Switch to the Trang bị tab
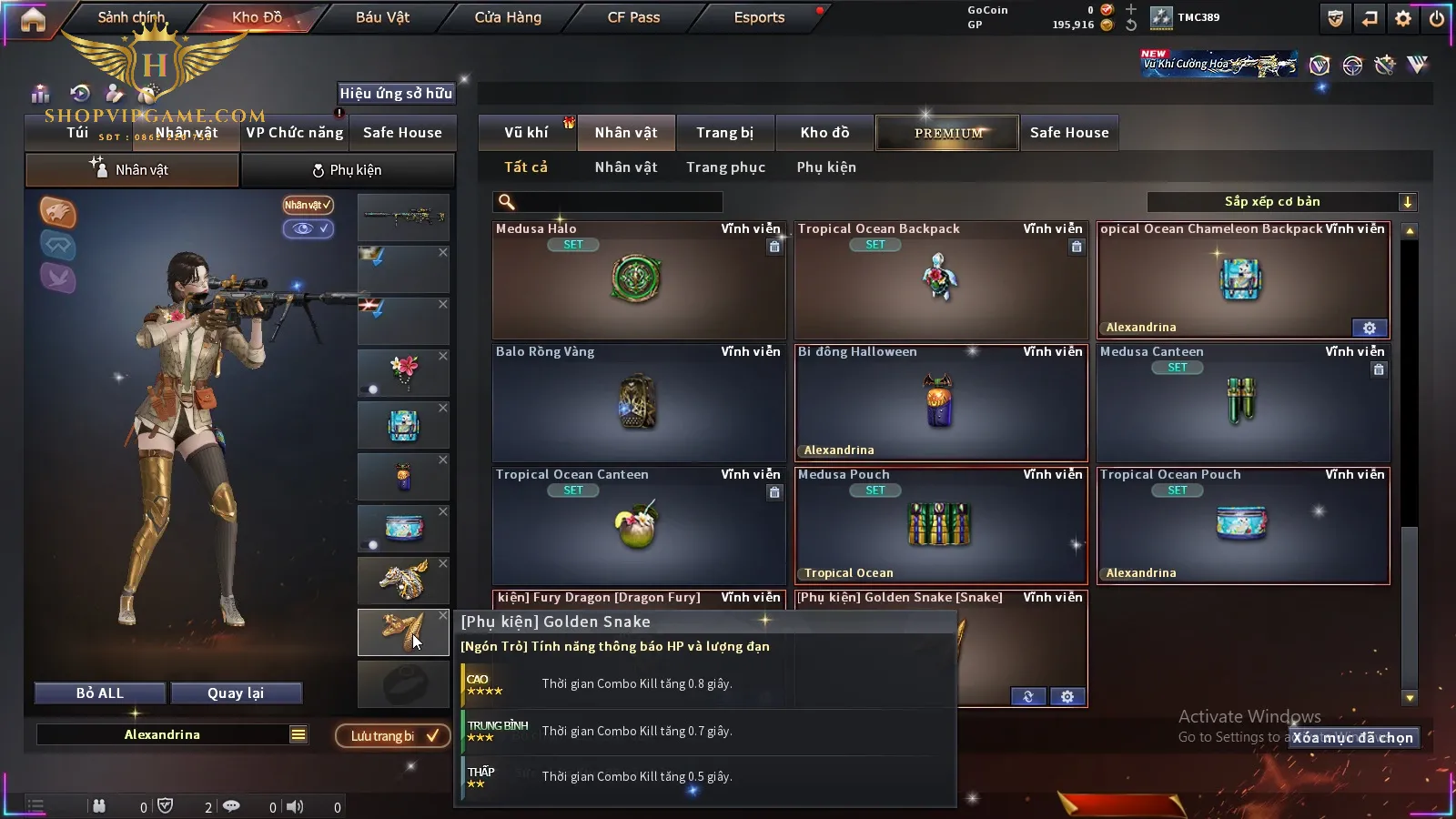 tap(725, 133)
